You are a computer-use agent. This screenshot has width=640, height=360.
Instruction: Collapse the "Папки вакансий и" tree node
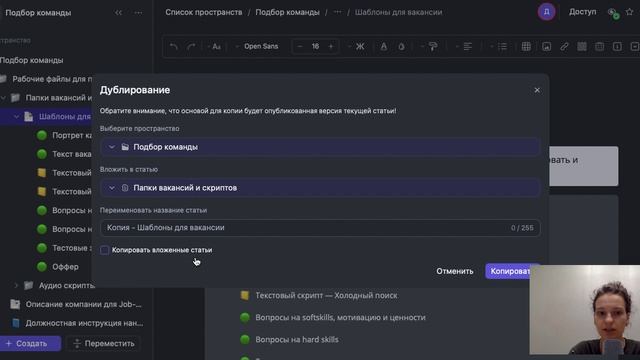[3, 98]
